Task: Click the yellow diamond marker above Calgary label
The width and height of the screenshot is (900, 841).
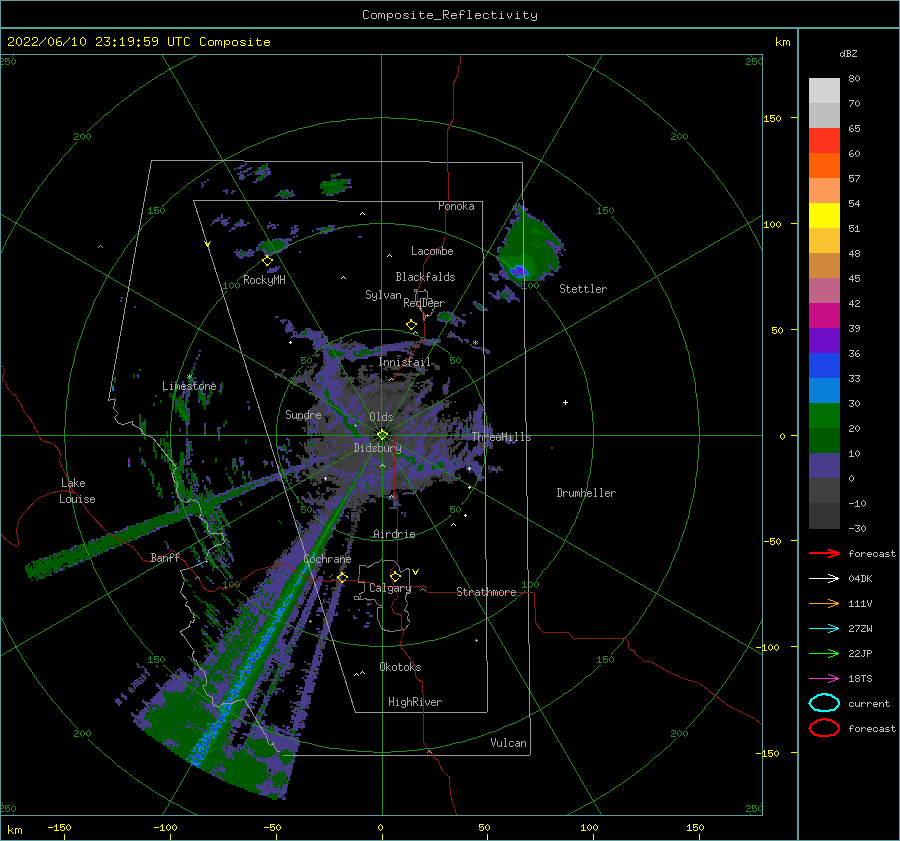Action: [x=395, y=576]
